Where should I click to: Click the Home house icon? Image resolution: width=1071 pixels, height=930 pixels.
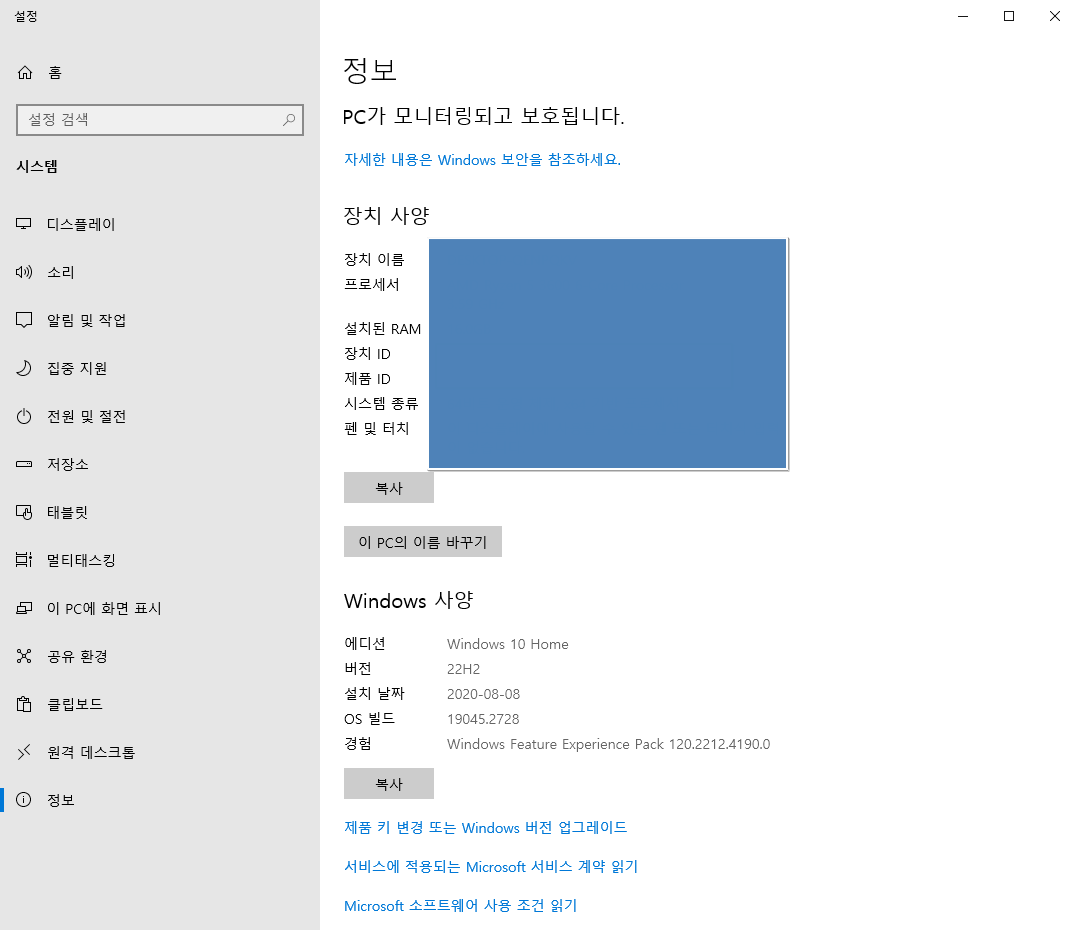pos(25,72)
